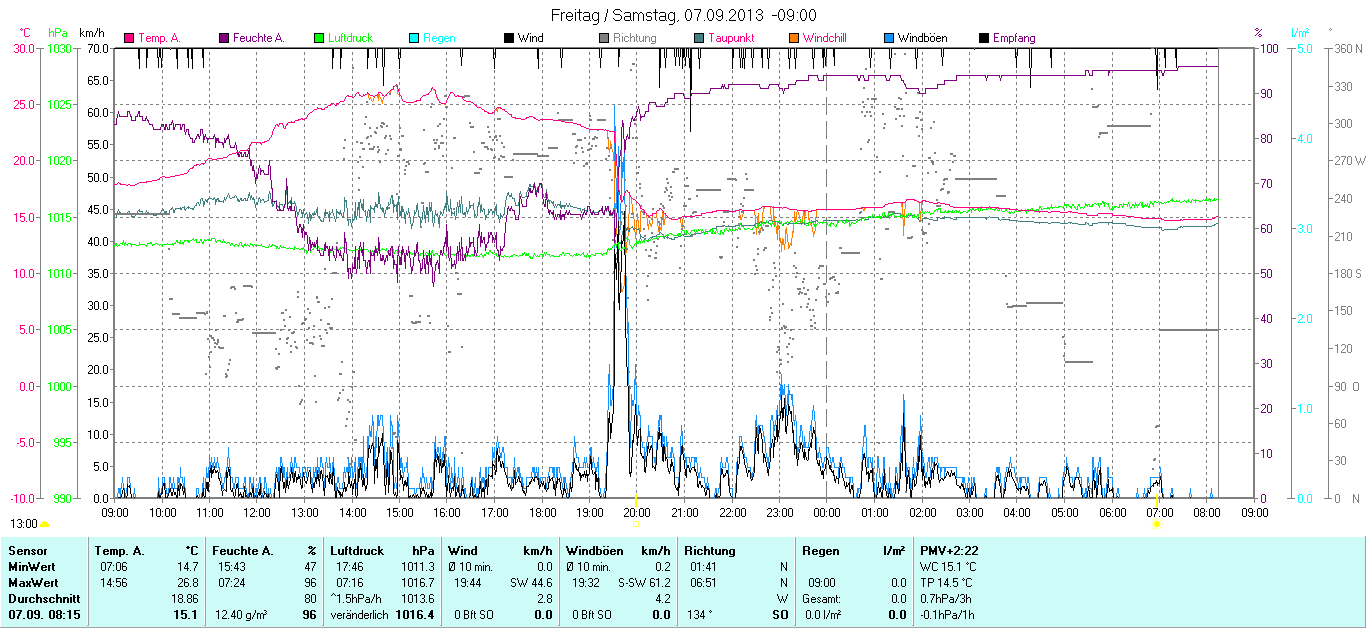Click the chart title Freitag / Samstag date
The height and width of the screenshot is (628, 1366).
click(x=683, y=15)
